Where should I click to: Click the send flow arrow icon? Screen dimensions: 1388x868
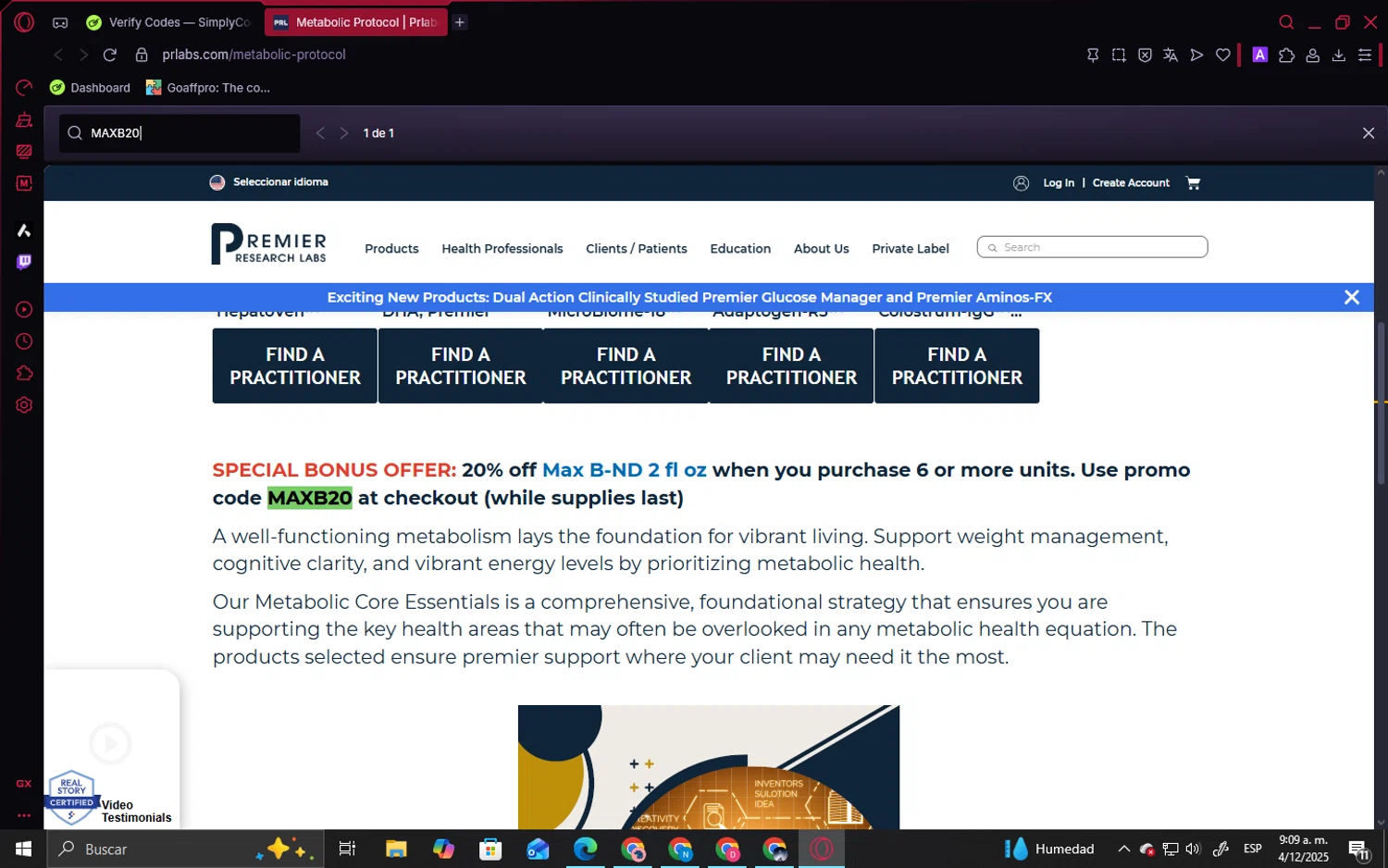pos(1196,56)
